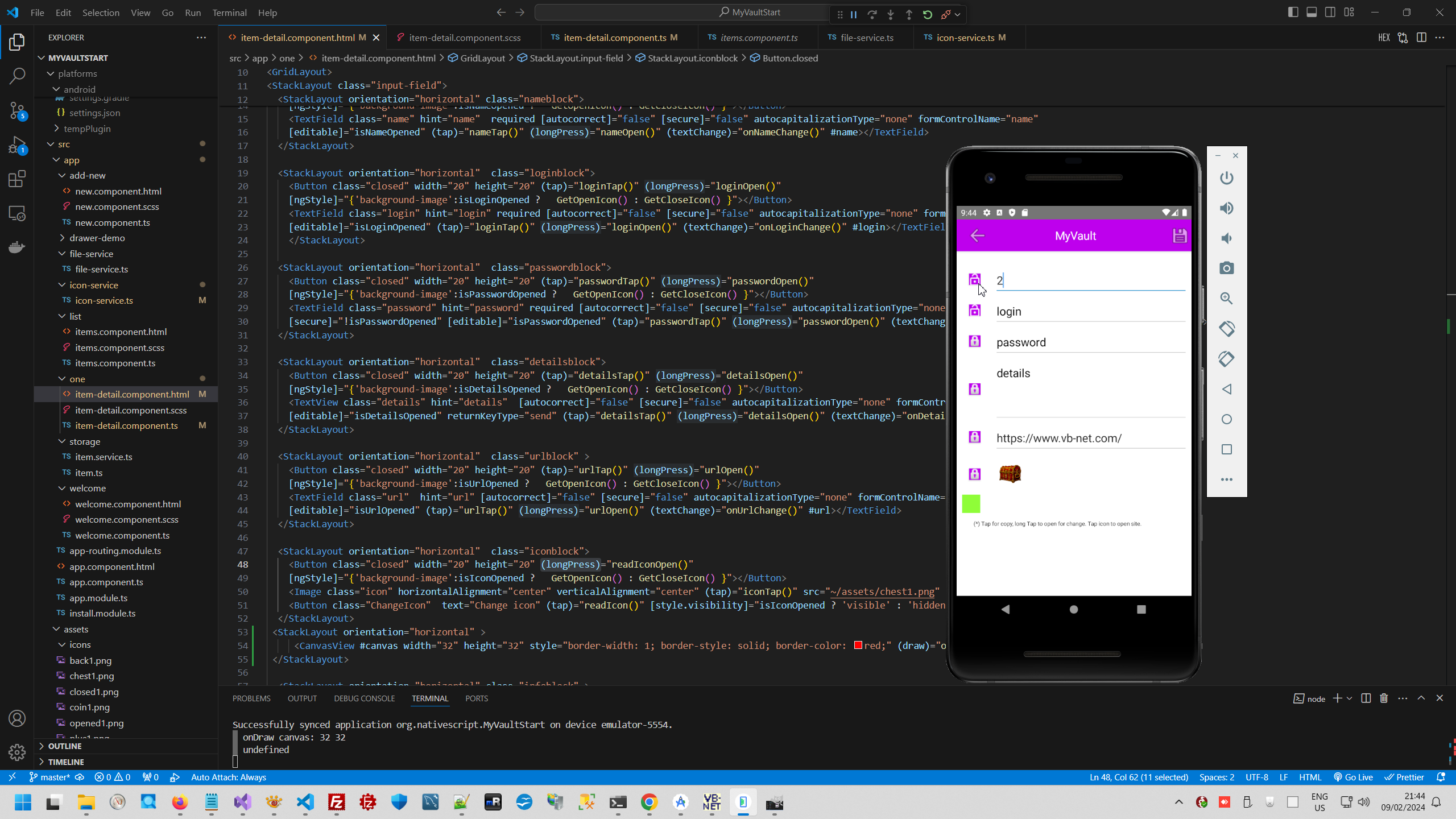Expand the tempPlugin folder
Image resolution: width=1456 pixels, height=819 pixels.
[87, 129]
